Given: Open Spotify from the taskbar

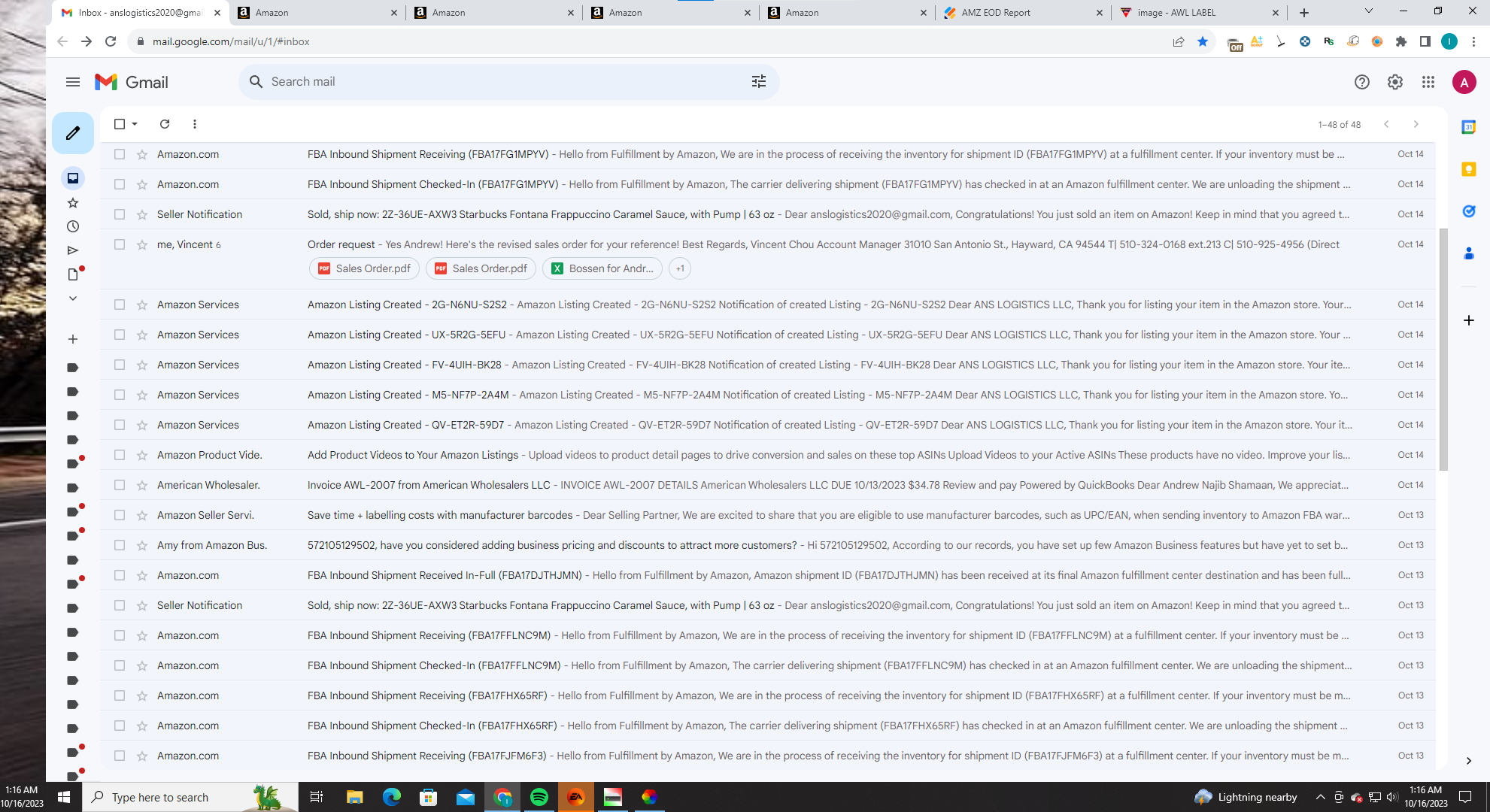Looking at the screenshot, I should [x=539, y=797].
